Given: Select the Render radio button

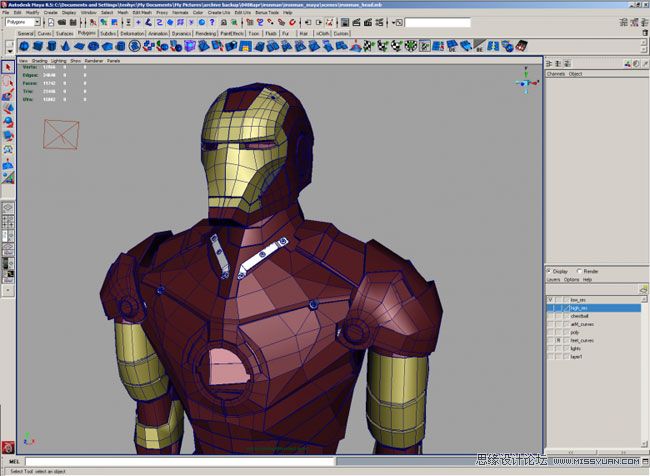Looking at the screenshot, I should [579, 271].
